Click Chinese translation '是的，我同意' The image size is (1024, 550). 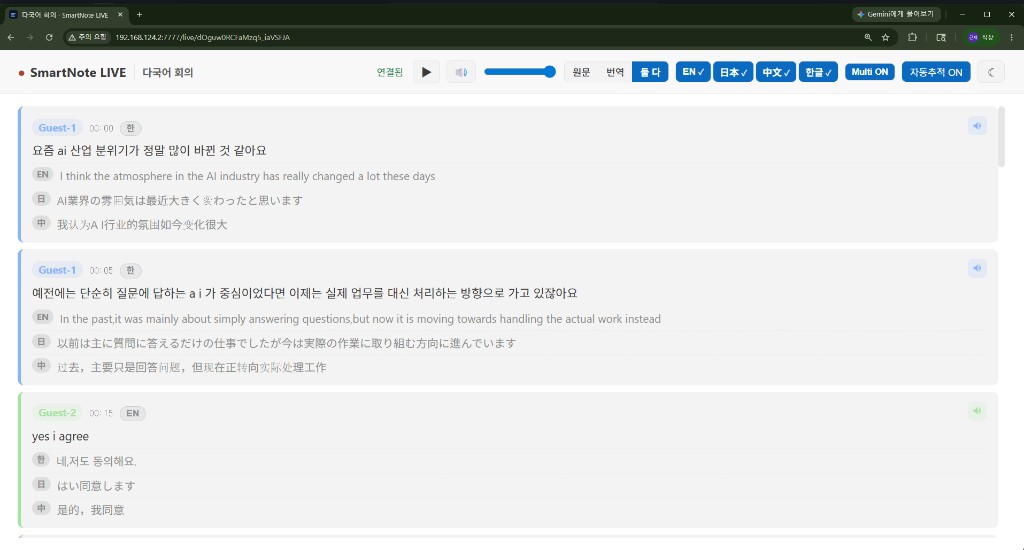(90, 510)
